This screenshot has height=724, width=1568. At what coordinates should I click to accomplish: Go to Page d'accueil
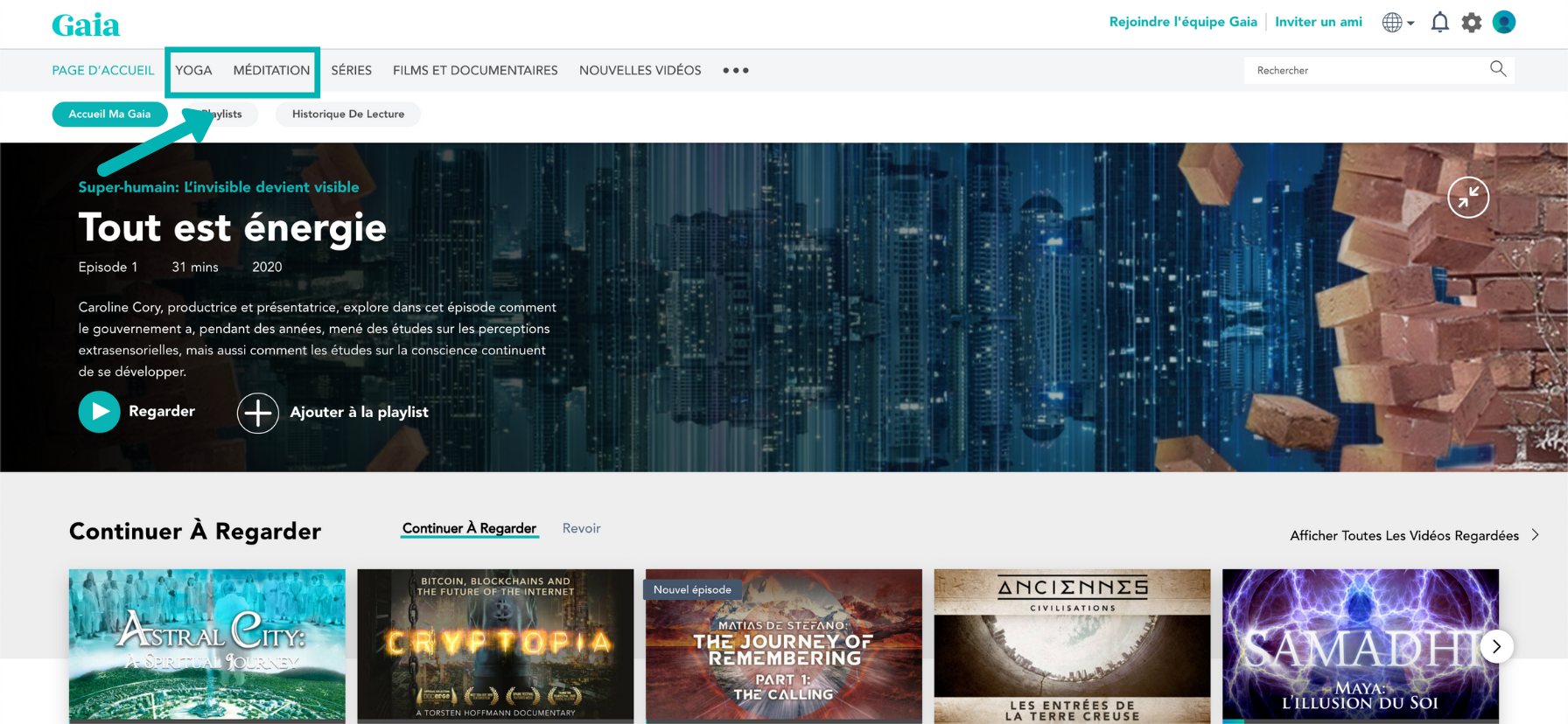(103, 70)
